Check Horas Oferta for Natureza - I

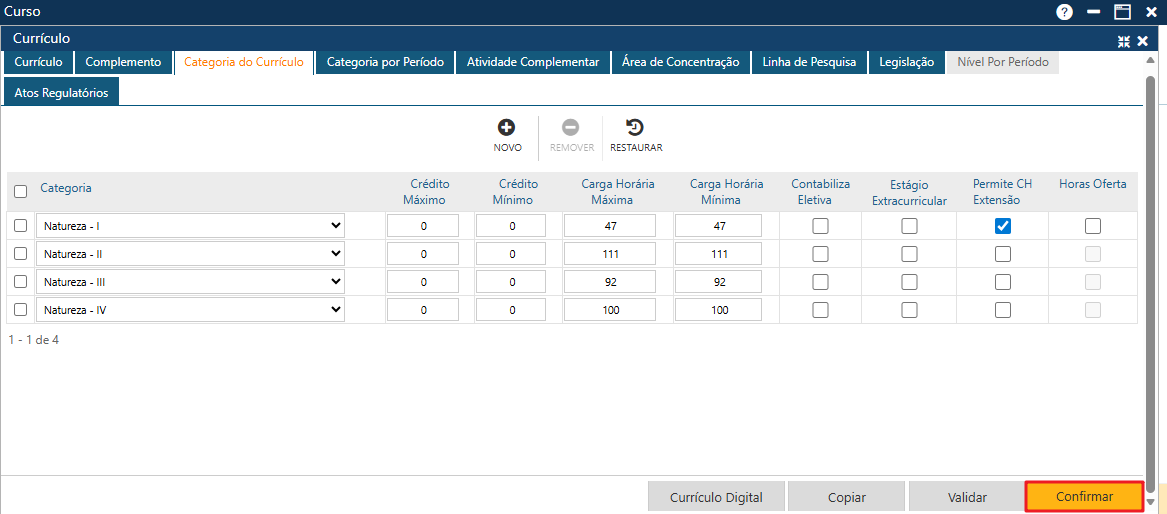point(1093,226)
